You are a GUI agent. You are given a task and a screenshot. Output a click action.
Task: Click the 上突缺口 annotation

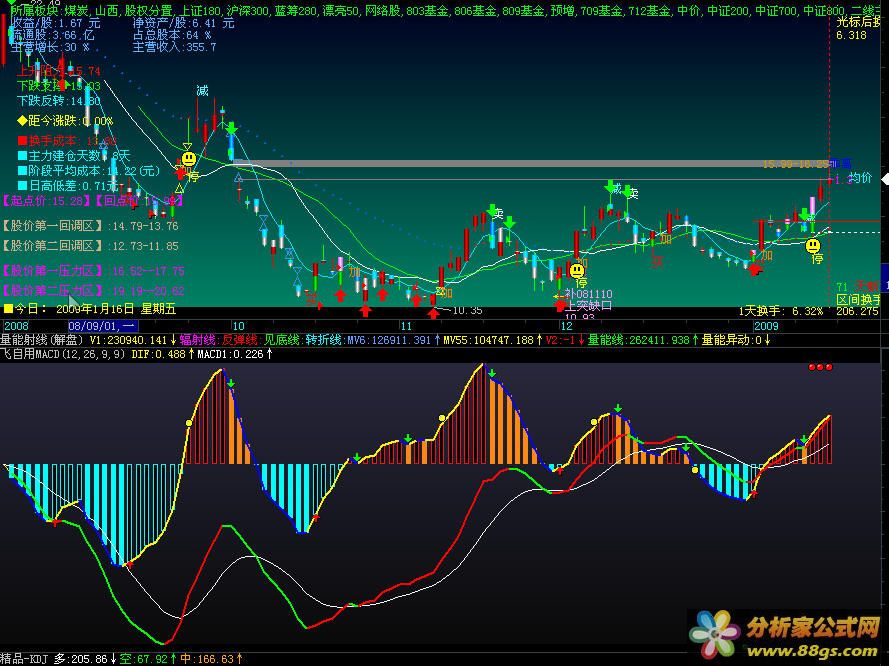click(589, 306)
